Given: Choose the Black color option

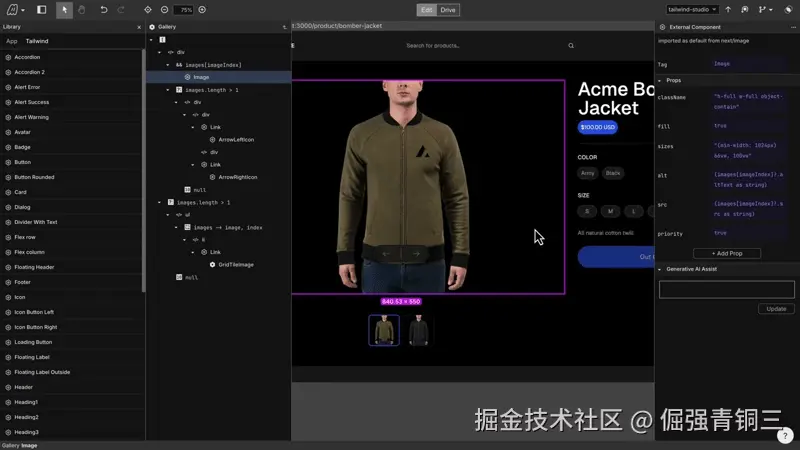Looking at the screenshot, I should coord(613,173).
